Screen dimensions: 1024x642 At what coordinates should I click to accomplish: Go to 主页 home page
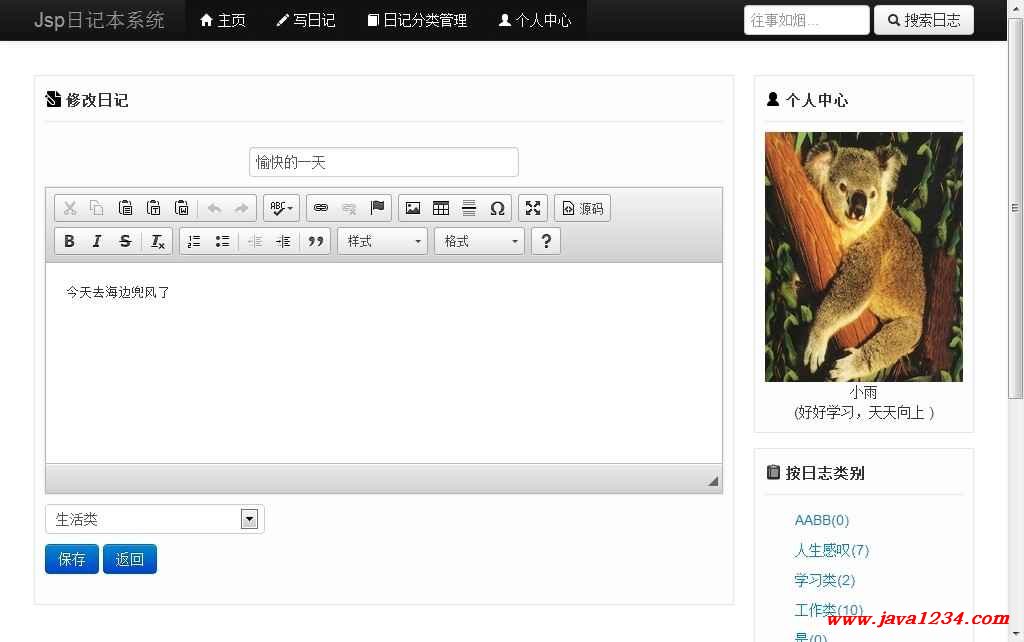(223, 20)
